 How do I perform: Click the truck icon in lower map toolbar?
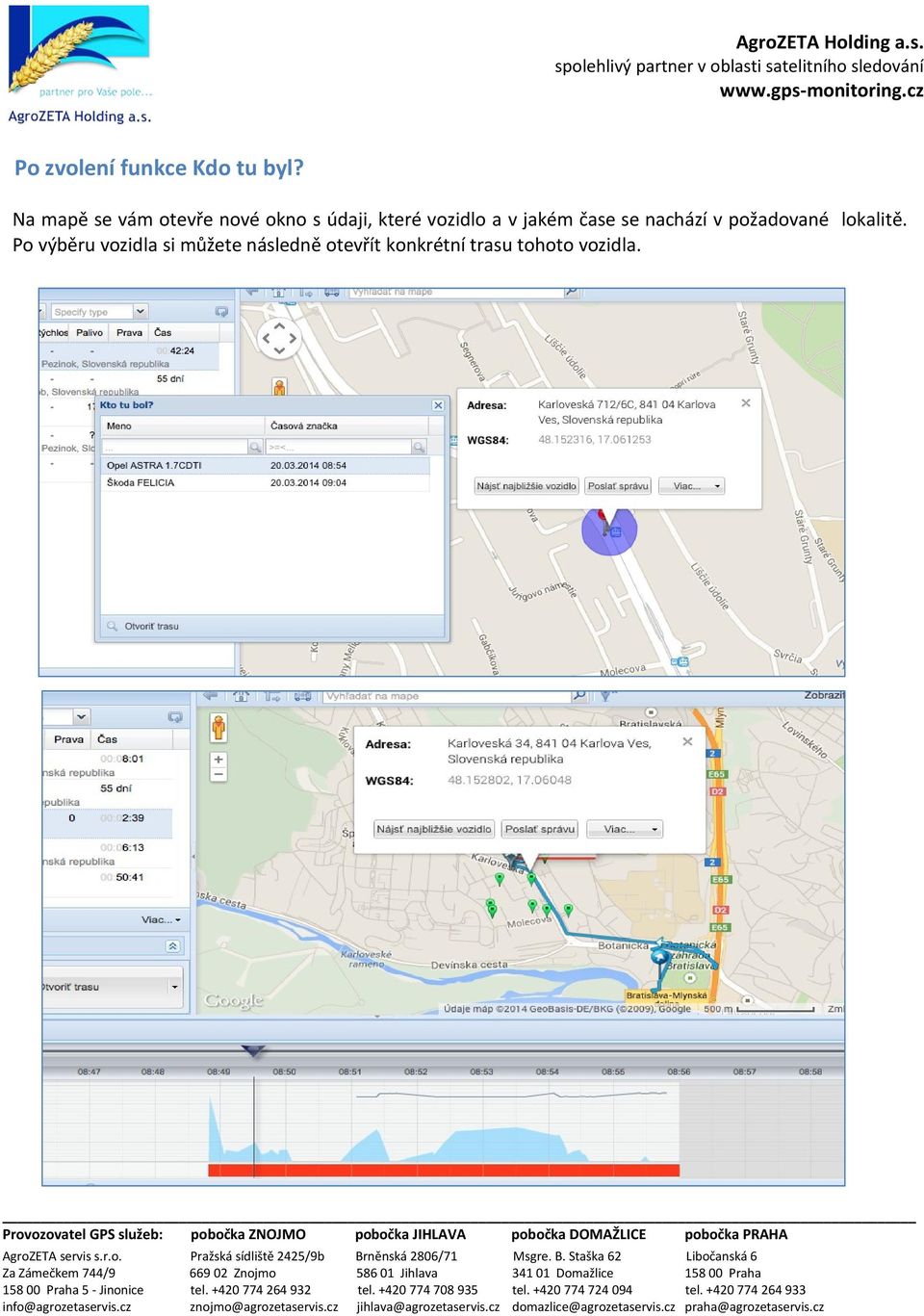tap(302, 695)
